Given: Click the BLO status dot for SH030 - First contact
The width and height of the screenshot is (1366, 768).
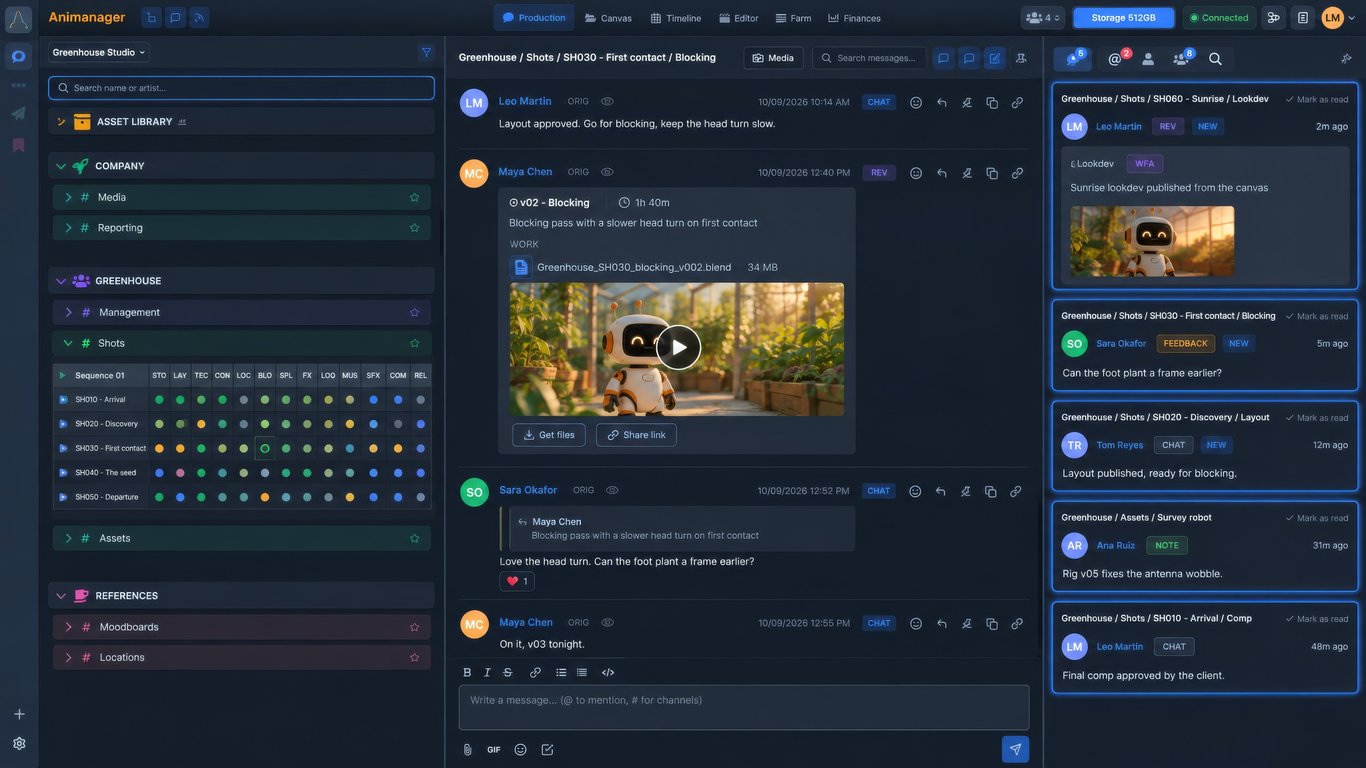Looking at the screenshot, I should tap(265, 448).
